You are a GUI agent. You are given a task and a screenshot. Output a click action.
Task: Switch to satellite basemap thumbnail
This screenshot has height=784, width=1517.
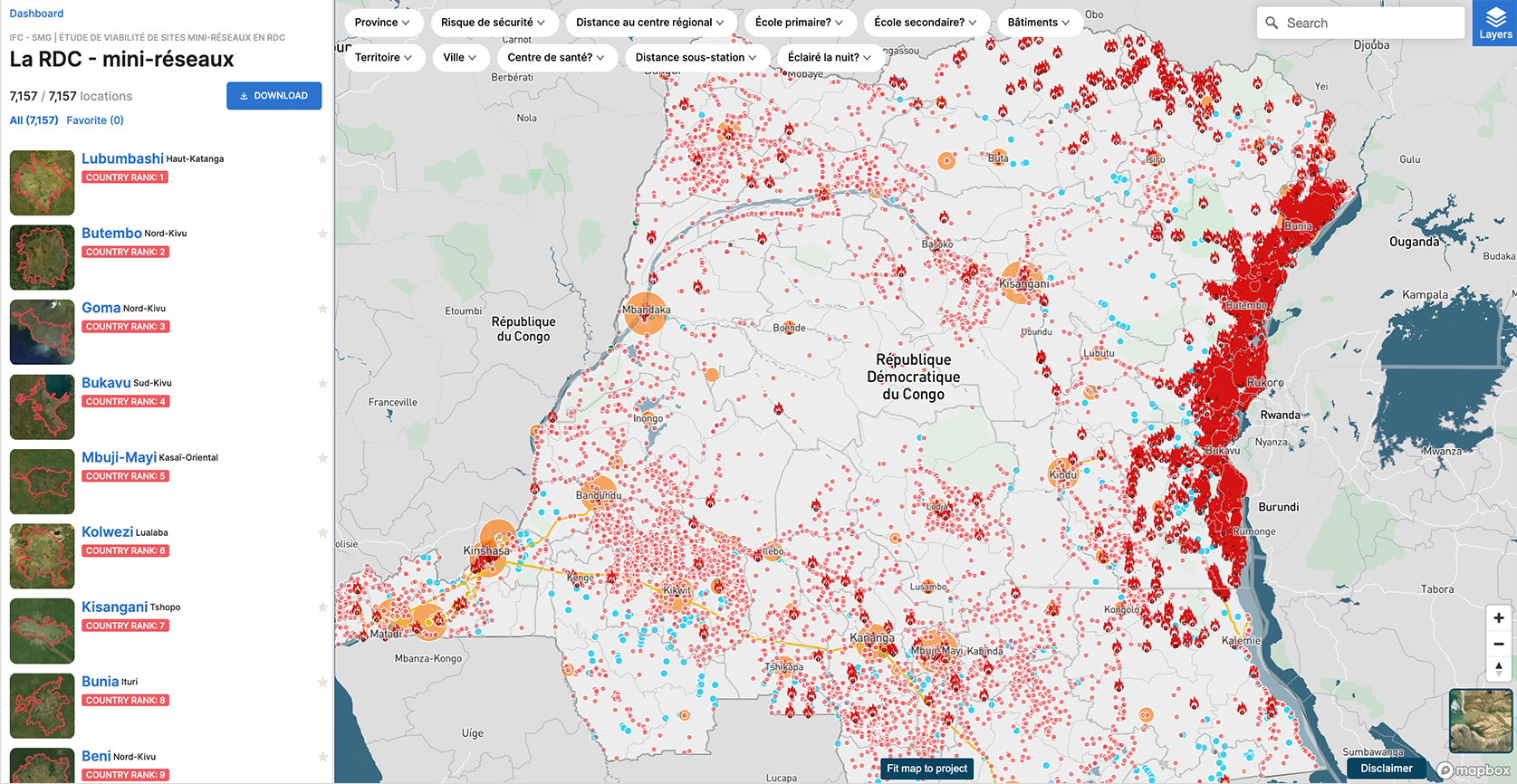coord(1480,721)
